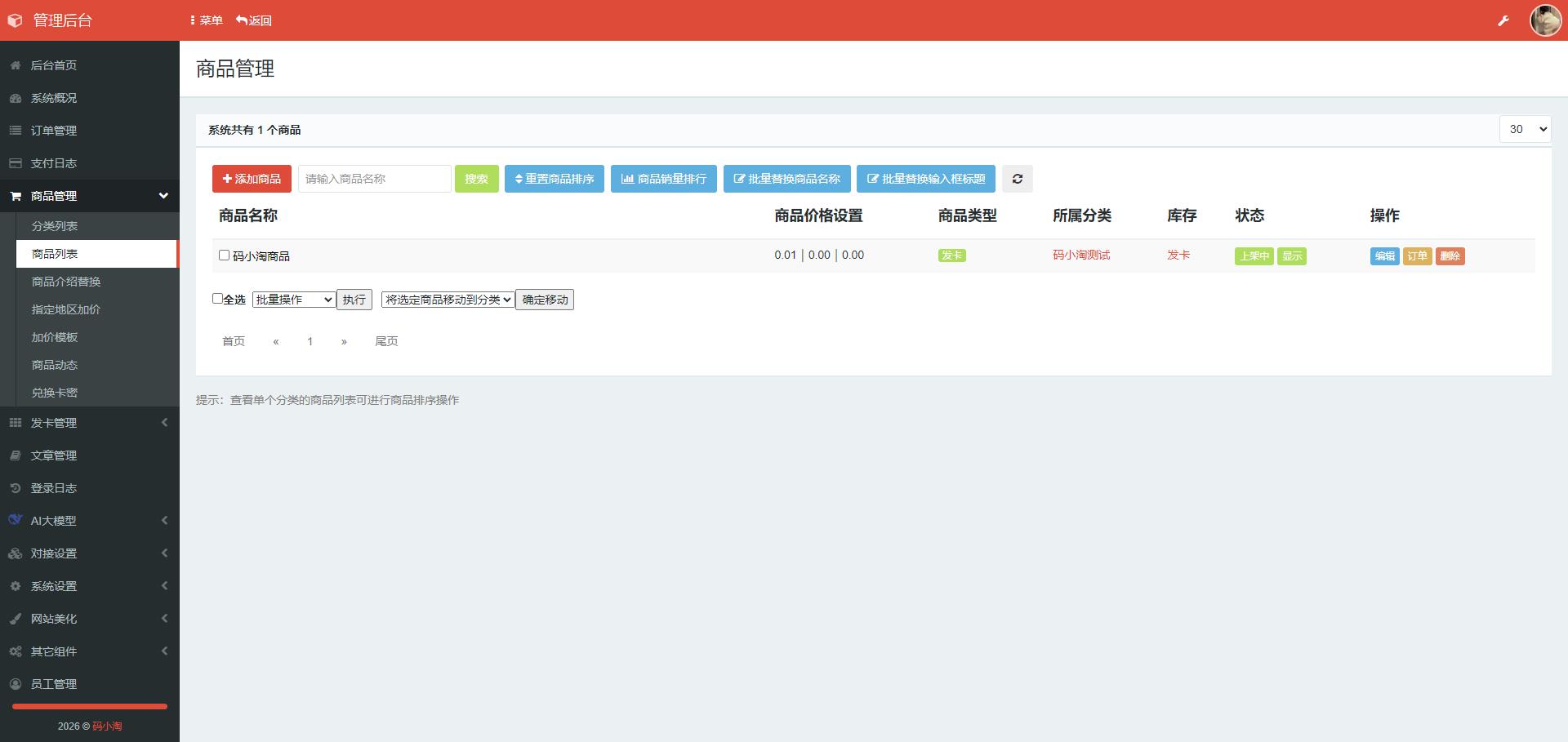Image resolution: width=1568 pixels, height=742 pixels.
Task: Open the user avatar in top-right corner
Action: [x=1544, y=20]
